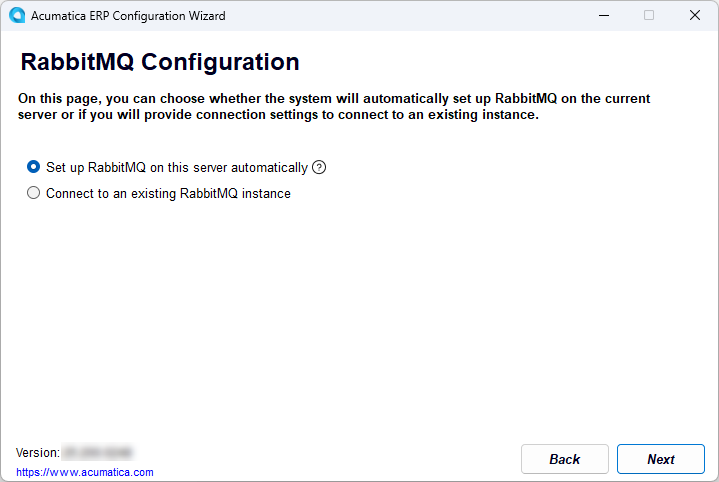The width and height of the screenshot is (719, 482).
Task: Click the Version label
Action: tap(38, 453)
